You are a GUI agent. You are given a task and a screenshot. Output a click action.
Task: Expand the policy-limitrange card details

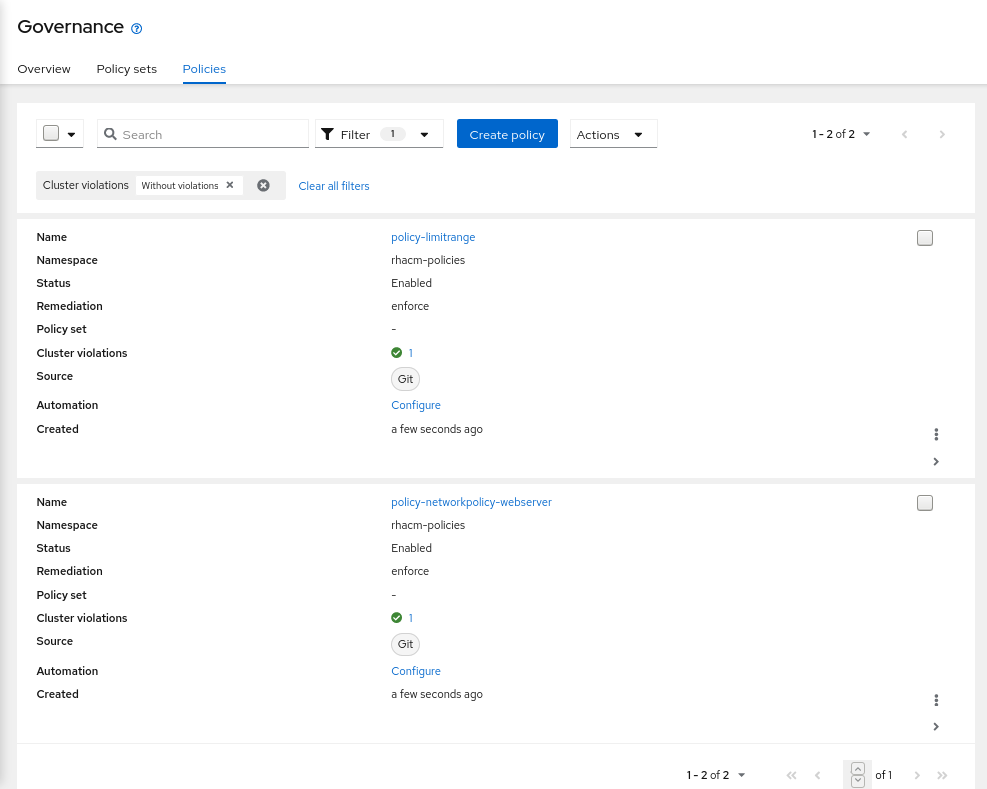pos(936,461)
